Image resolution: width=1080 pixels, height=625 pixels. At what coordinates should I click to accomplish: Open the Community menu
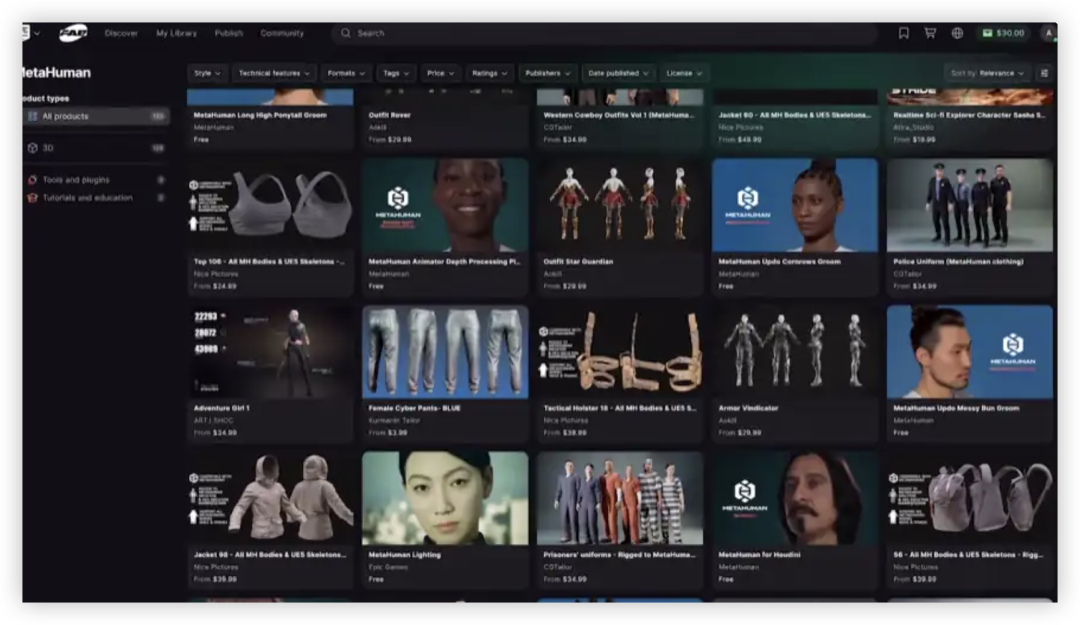282,33
